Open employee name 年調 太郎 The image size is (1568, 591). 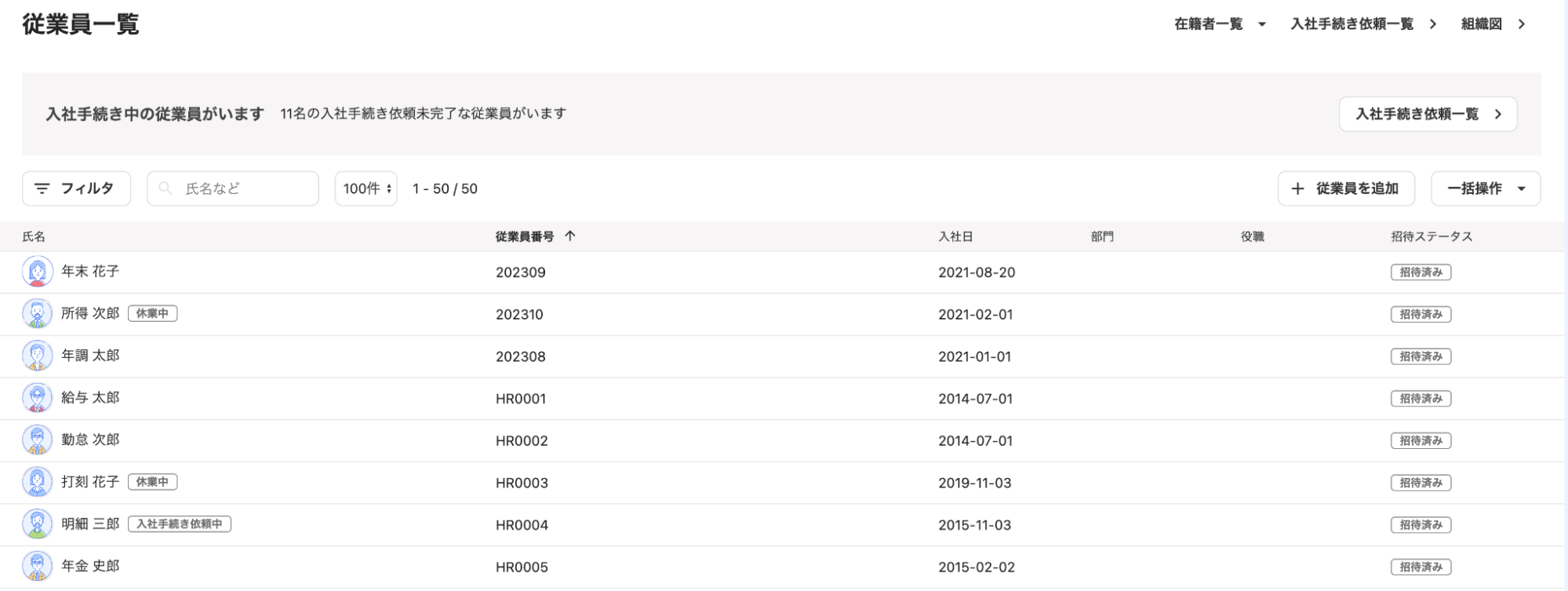(x=90, y=356)
